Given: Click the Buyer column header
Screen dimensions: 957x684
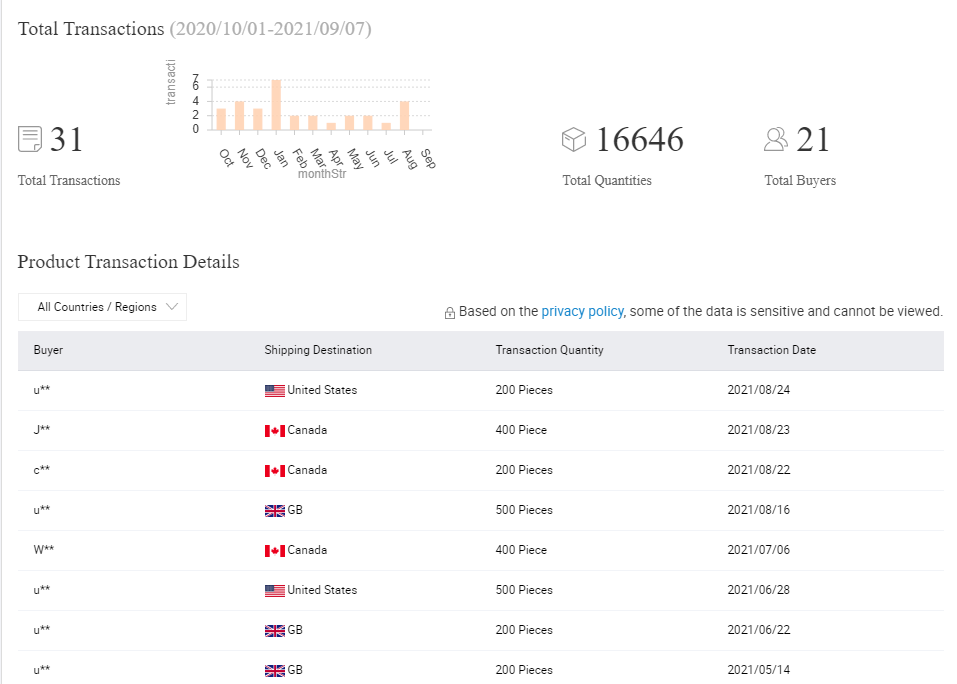Looking at the screenshot, I should 48,350.
